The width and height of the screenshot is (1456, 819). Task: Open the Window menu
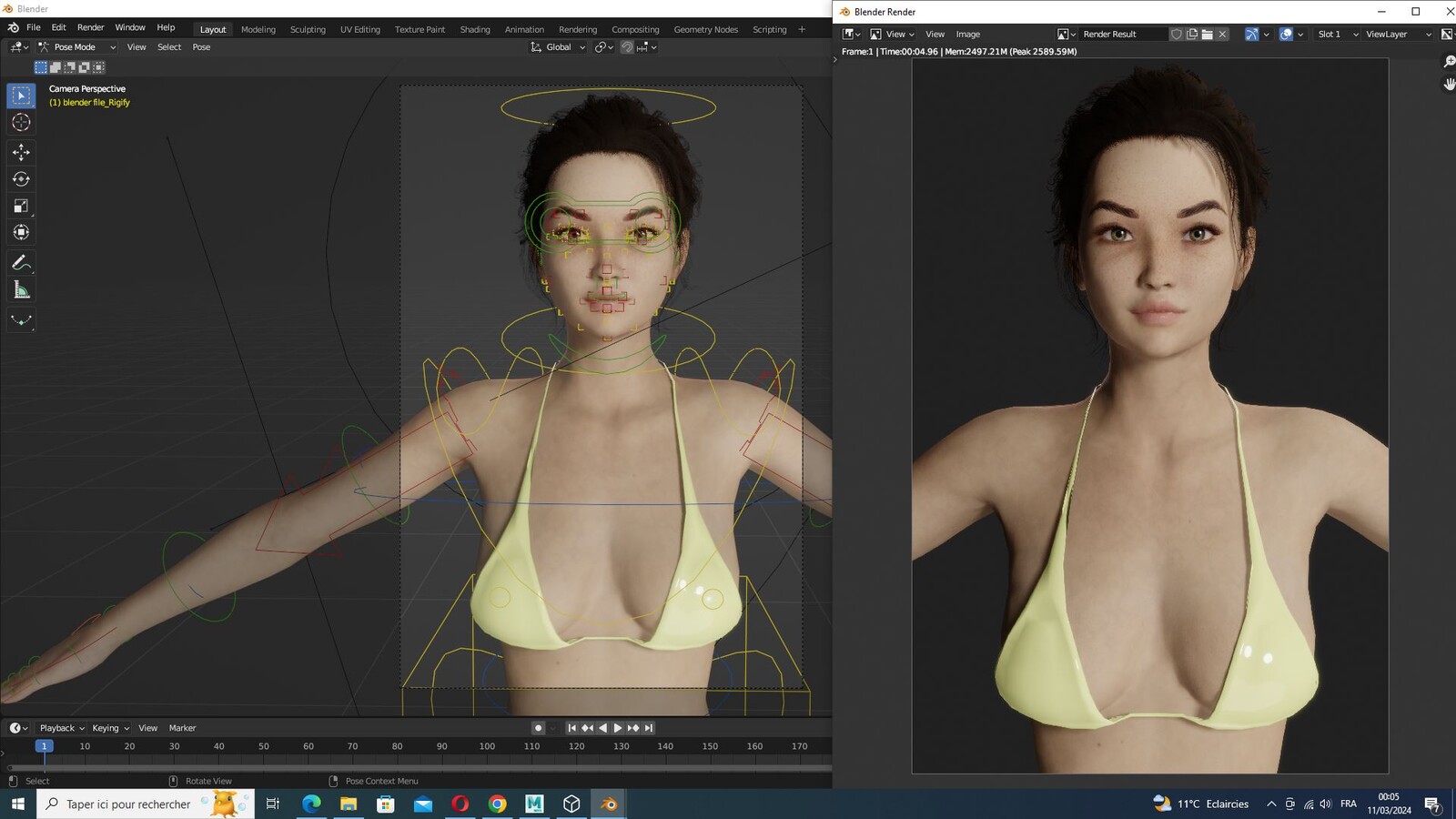pyautogui.click(x=130, y=27)
